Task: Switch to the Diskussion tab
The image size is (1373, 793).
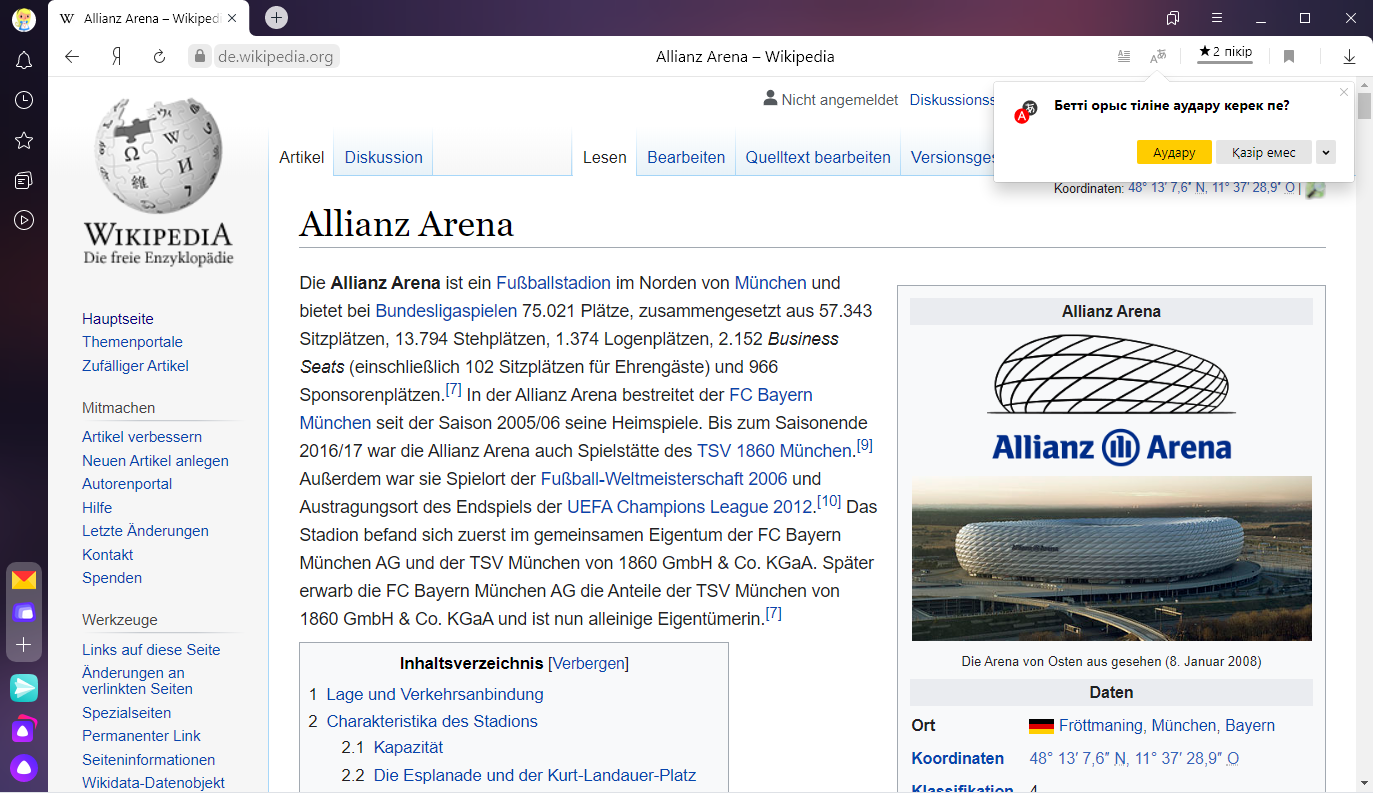Action: coord(383,157)
